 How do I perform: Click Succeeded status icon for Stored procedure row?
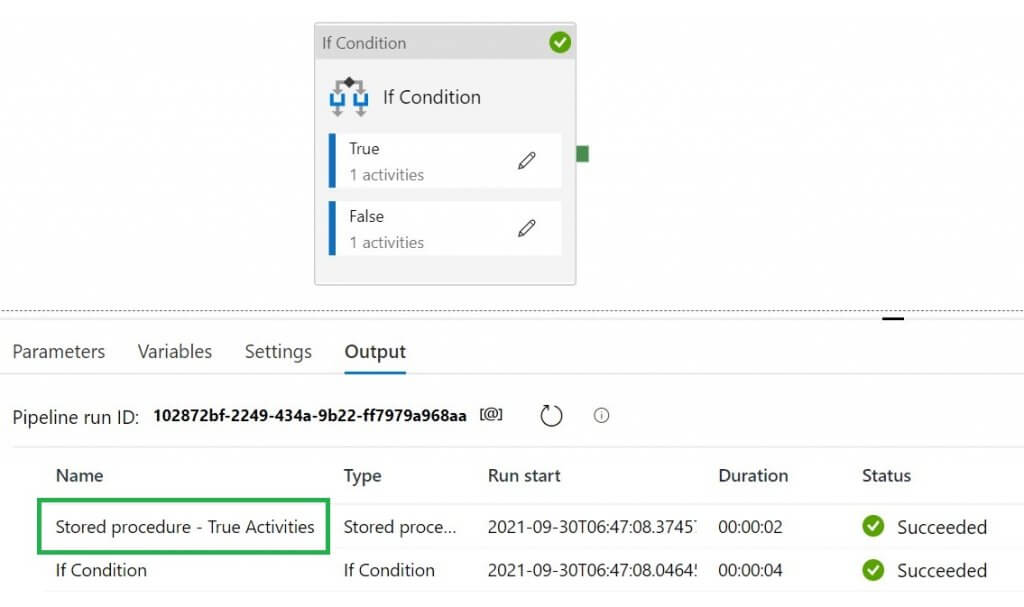click(873, 526)
